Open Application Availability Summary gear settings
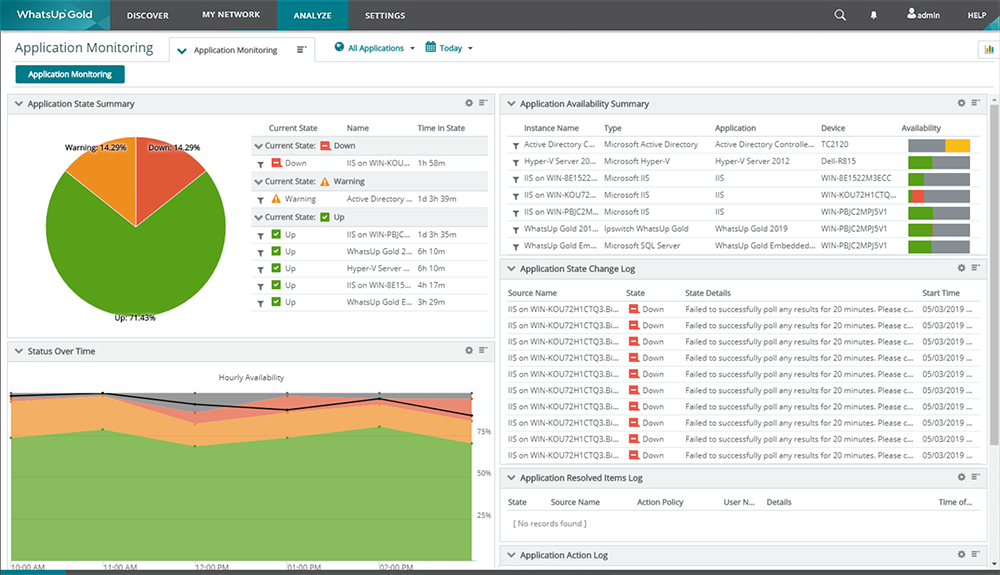 tap(961, 103)
